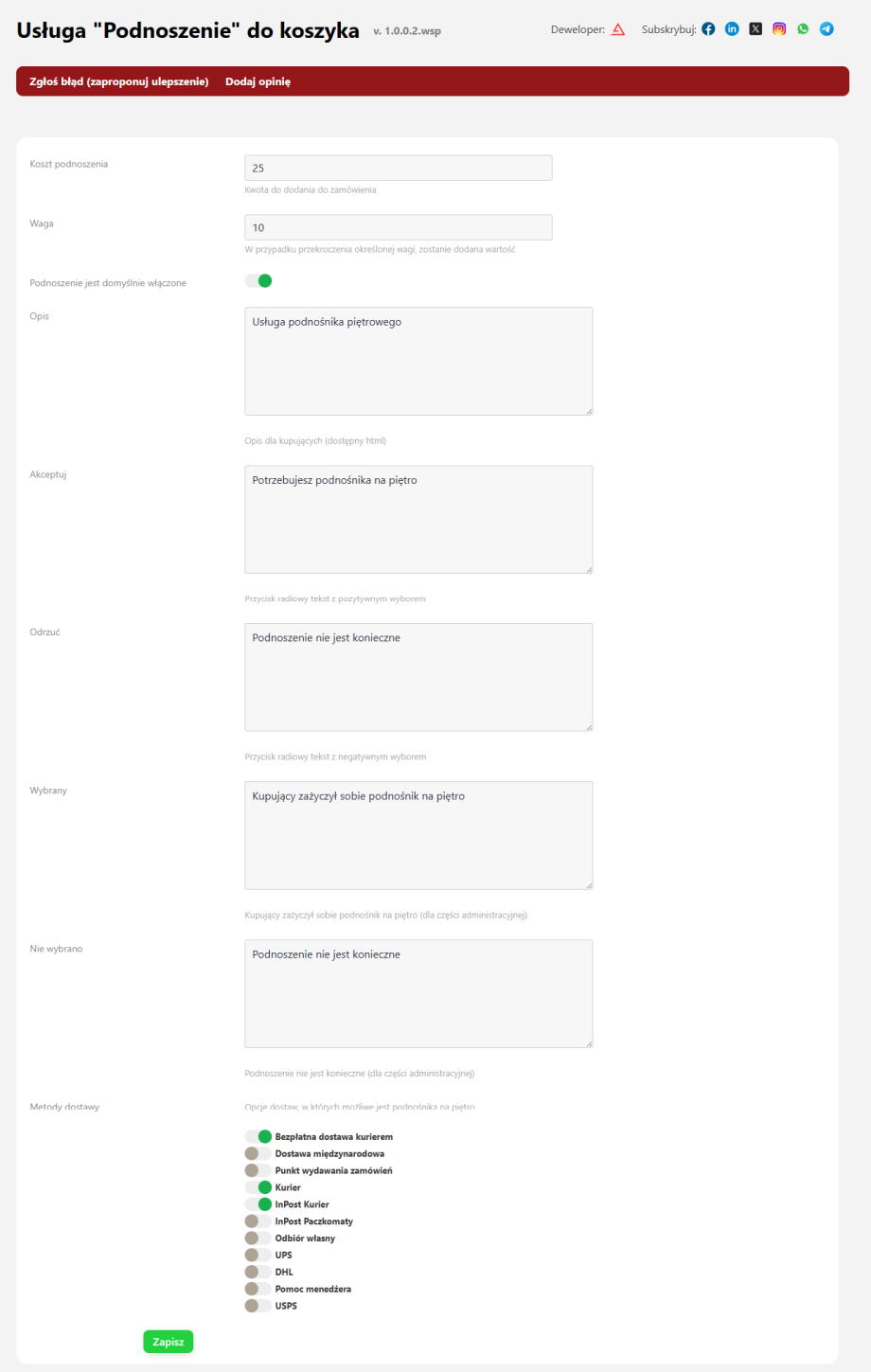Click 'Dodaj opinię' in the red bar
The image size is (871, 1372).
258,81
